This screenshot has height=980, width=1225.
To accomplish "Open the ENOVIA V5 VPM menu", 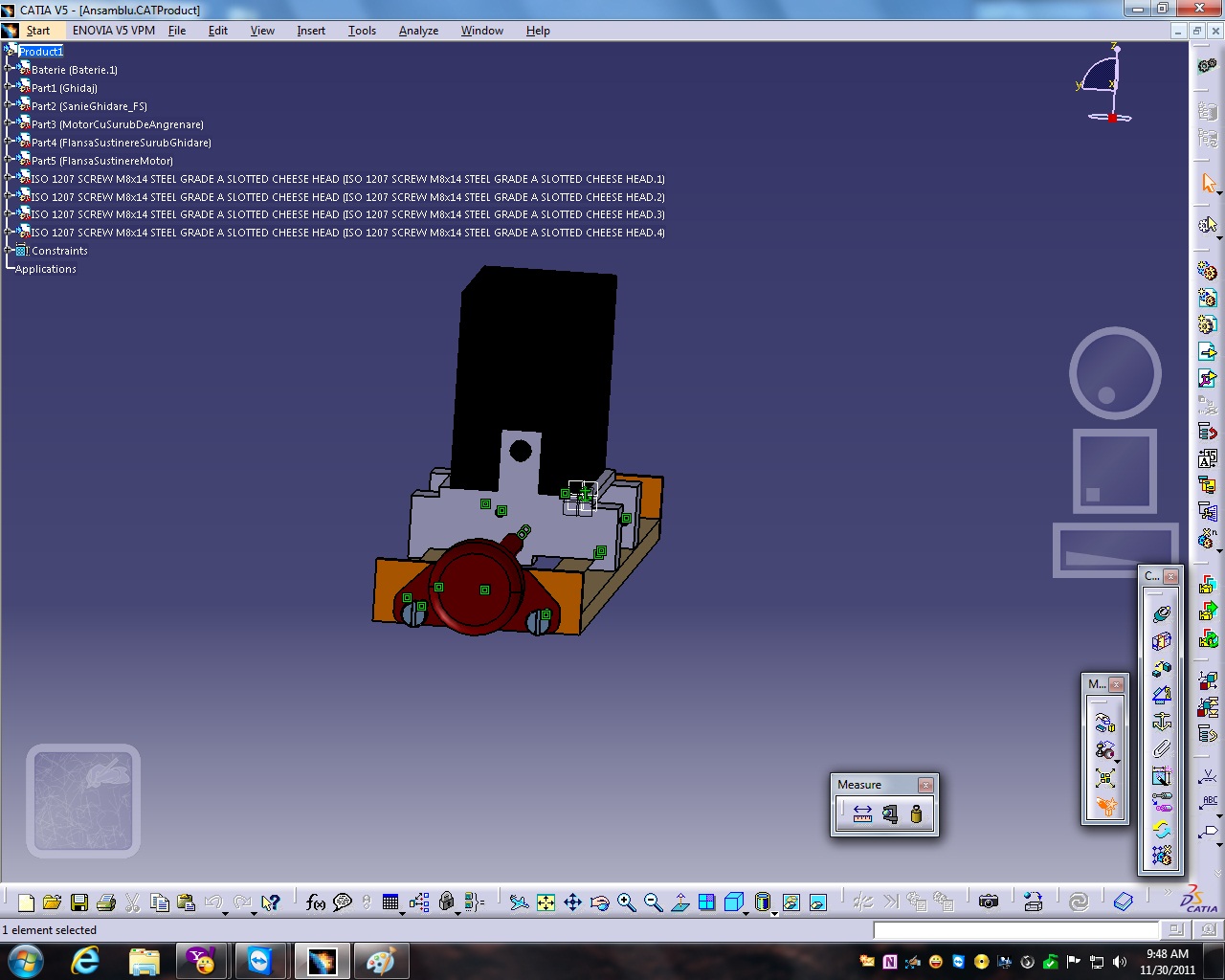I will pyautogui.click(x=114, y=31).
